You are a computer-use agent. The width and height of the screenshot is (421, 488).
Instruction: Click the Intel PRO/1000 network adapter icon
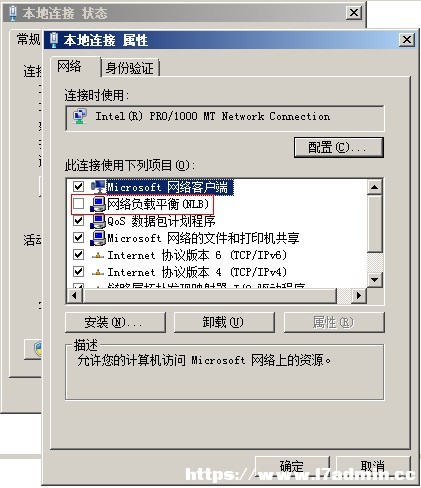point(80,117)
